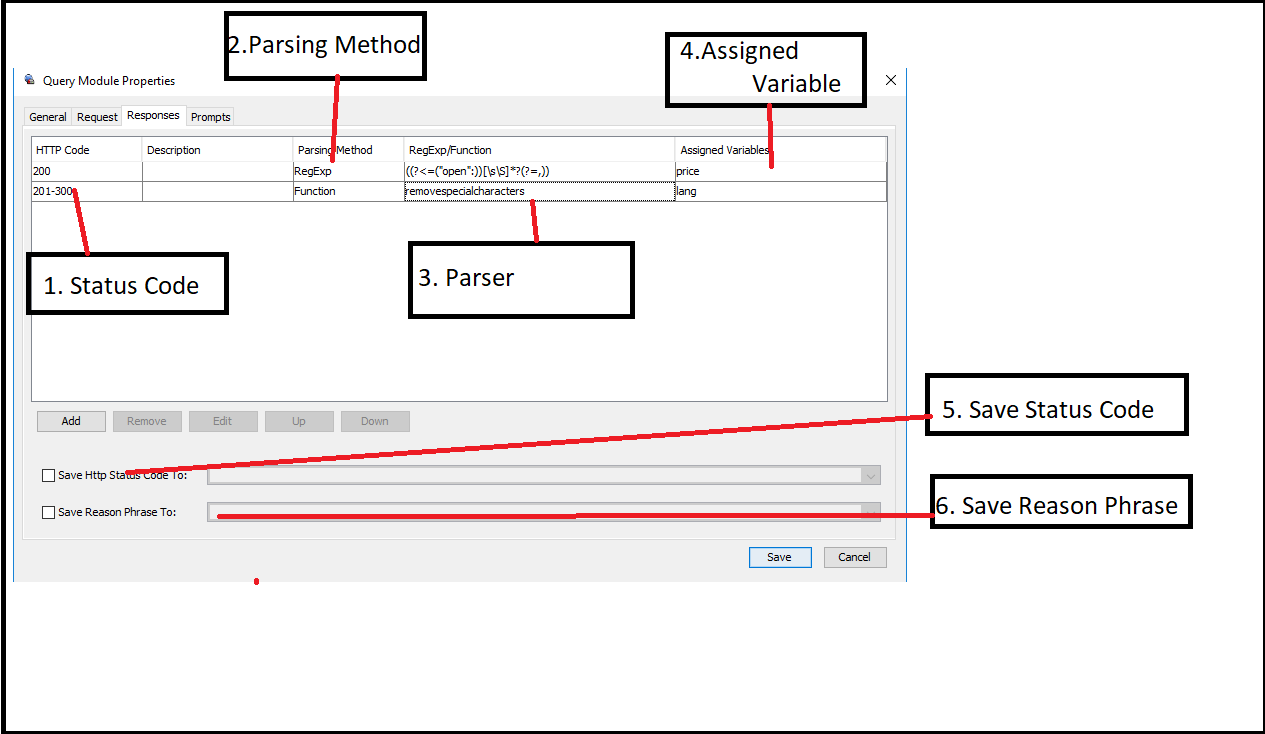Click the Query Module Properties window icon
Screen dimensions: 1265x734
click(x=30, y=80)
